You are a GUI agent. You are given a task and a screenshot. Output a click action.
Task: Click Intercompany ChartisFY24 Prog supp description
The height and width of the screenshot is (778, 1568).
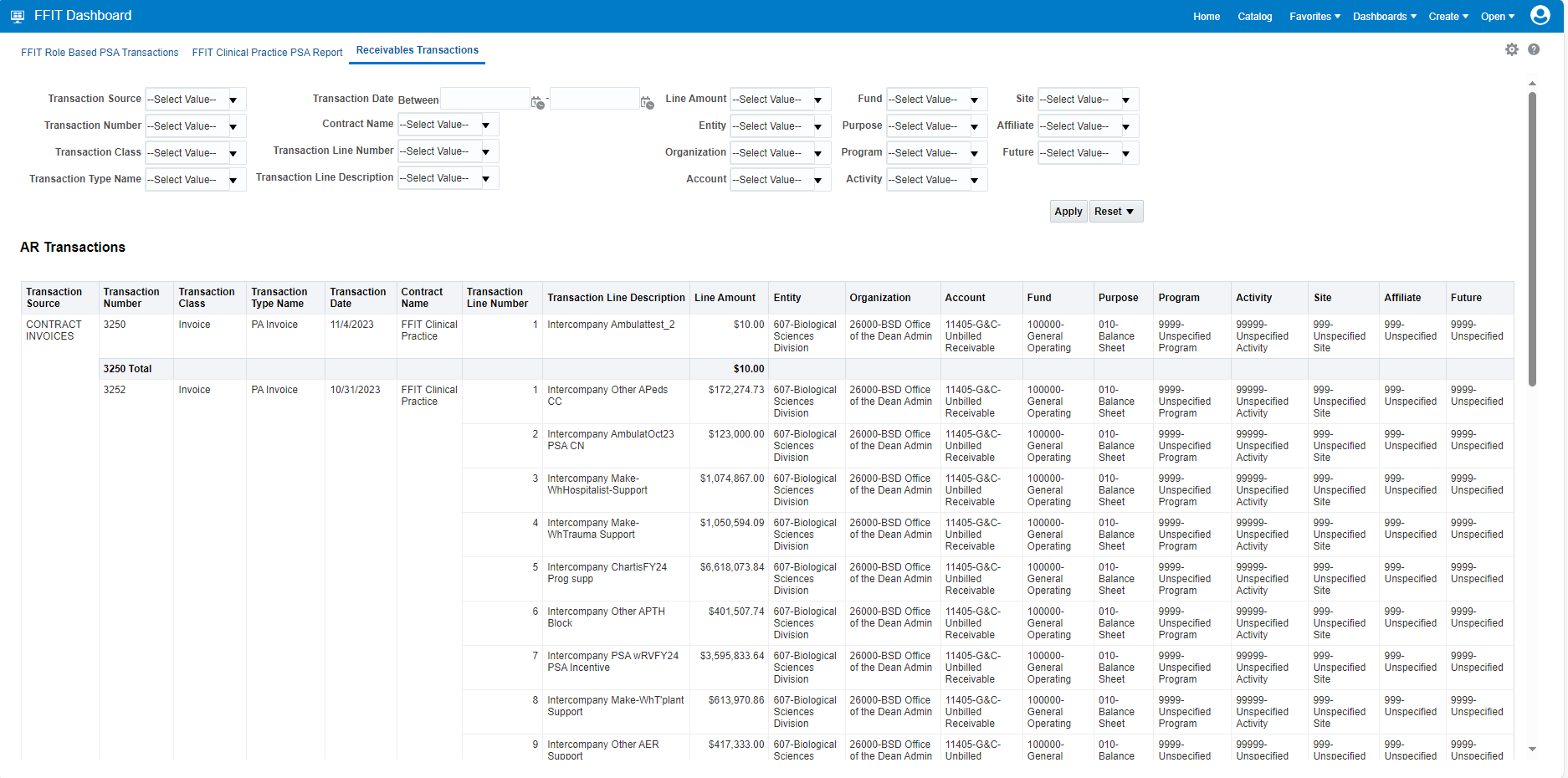coord(607,573)
